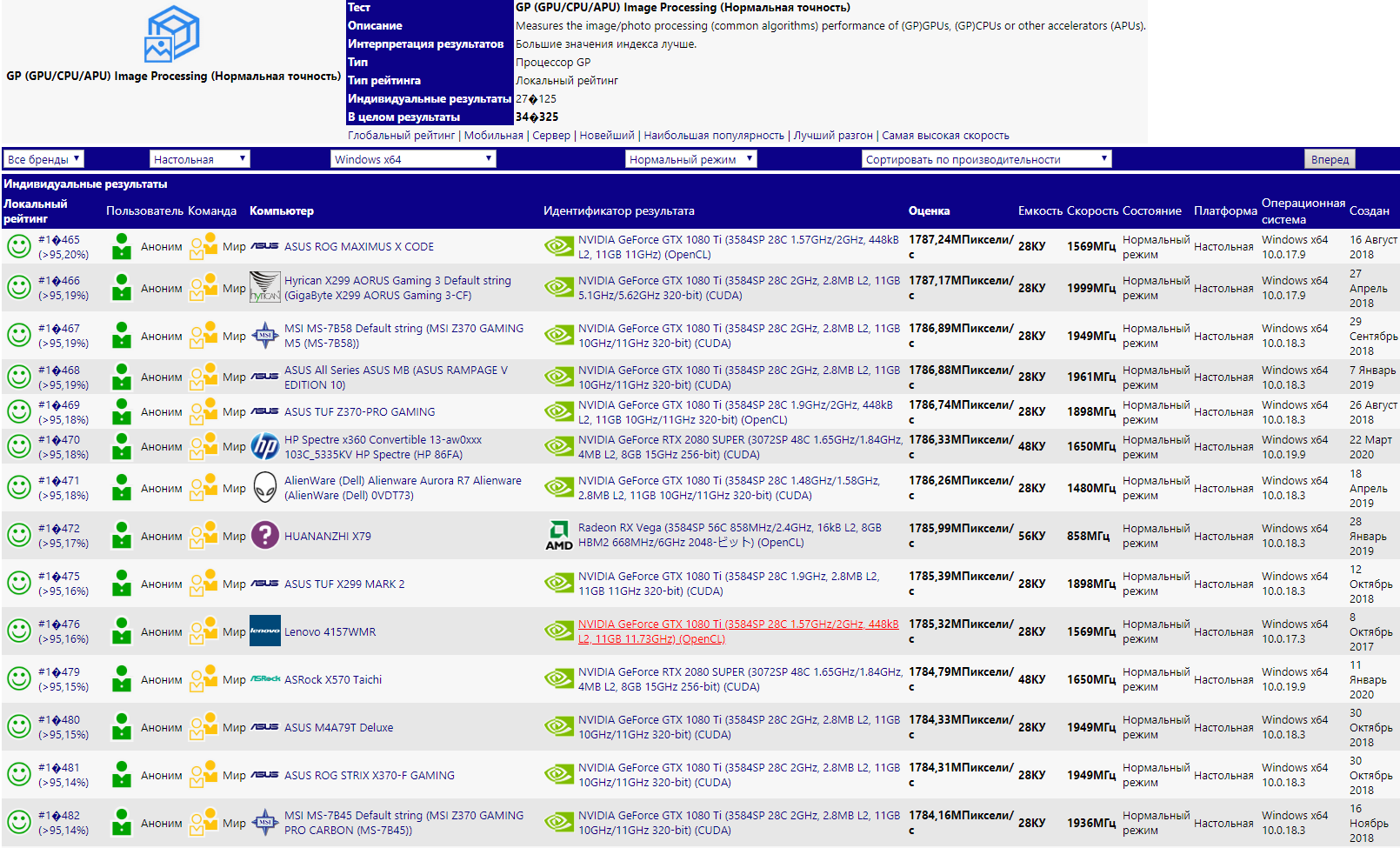Open 'Глобальный рейтинг' ranking link
Viewport: 1400px width, 848px height.
[401, 135]
